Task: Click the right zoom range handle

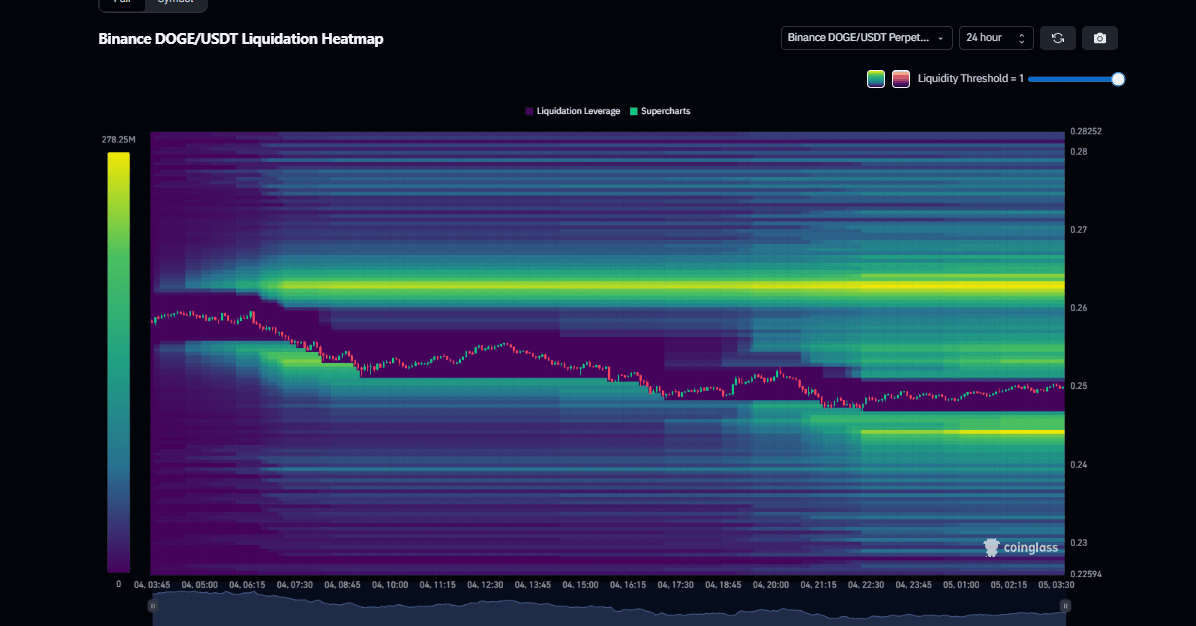Action: point(1065,605)
